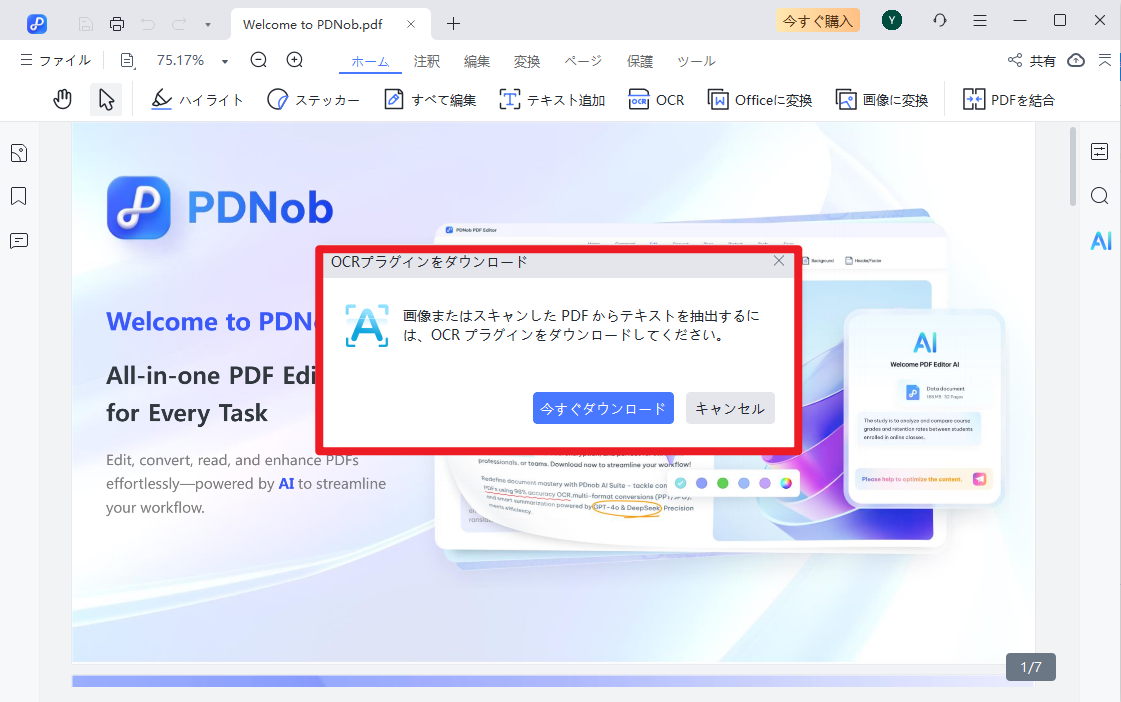Screen dimensions: 1121x702
Task: Click the save icon in title bar
Action: (86, 24)
